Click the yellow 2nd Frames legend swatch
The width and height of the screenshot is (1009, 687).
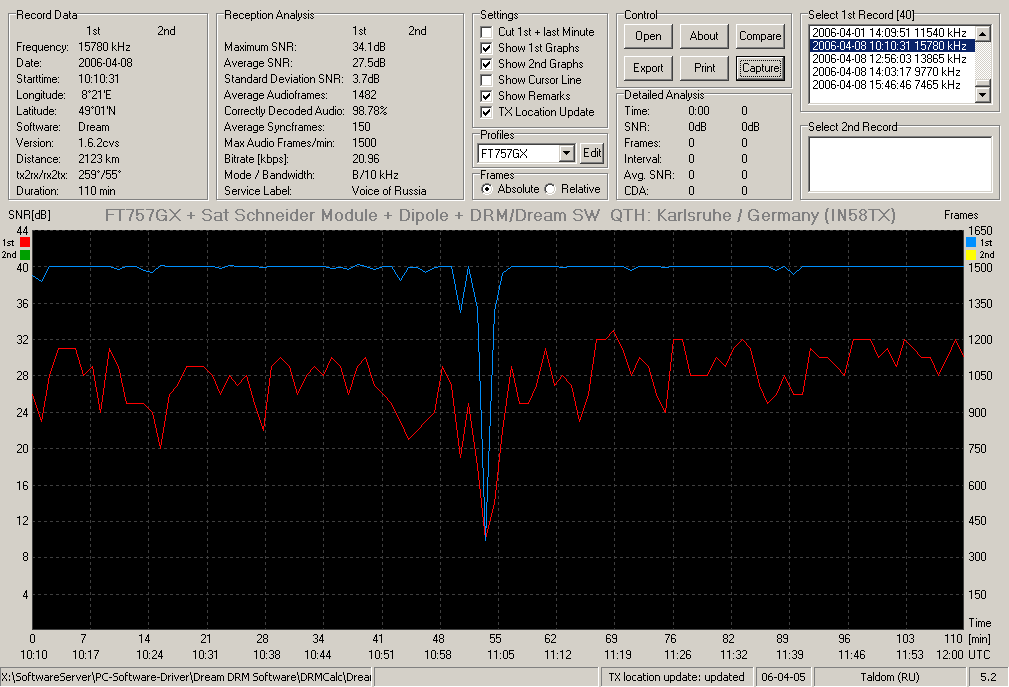pyautogui.click(x=971, y=255)
